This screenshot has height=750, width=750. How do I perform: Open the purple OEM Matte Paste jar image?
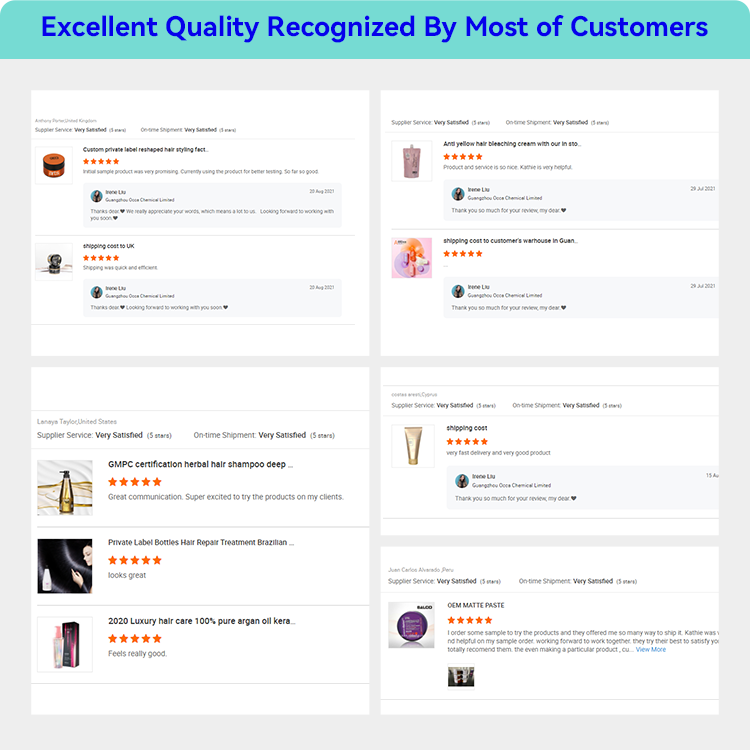coord(411,625)
